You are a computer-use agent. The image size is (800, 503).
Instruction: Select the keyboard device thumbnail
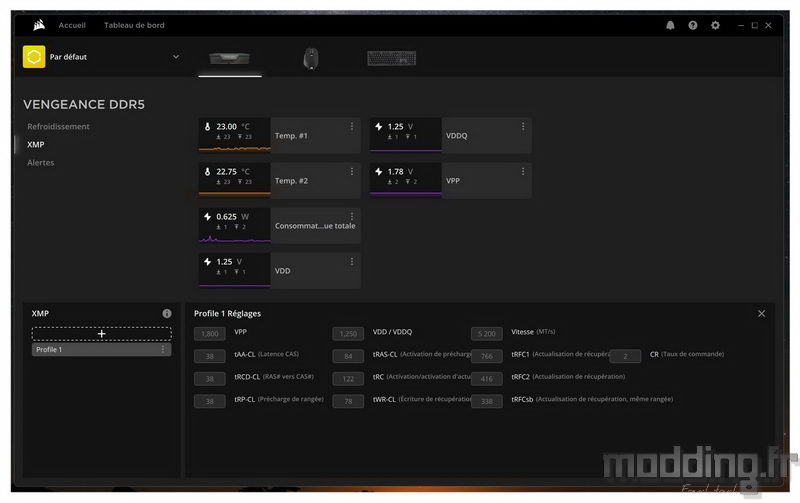391,58
